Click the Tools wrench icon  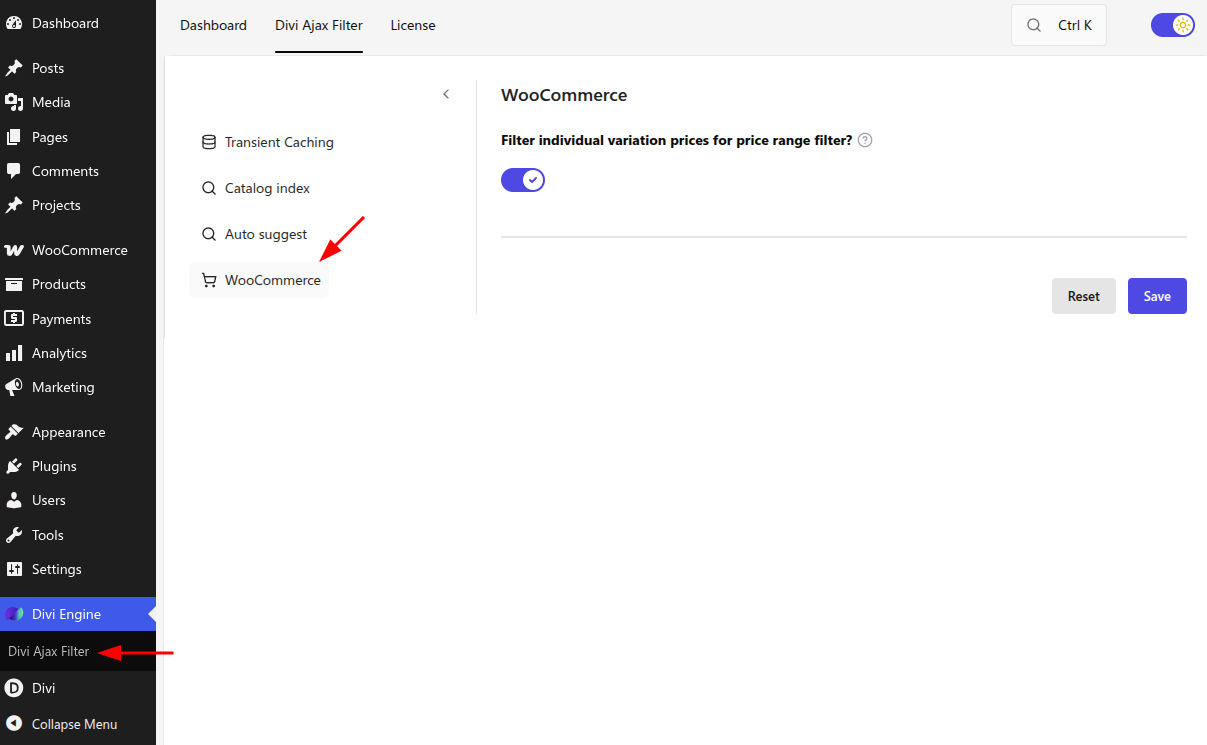[x=14, y=535]
